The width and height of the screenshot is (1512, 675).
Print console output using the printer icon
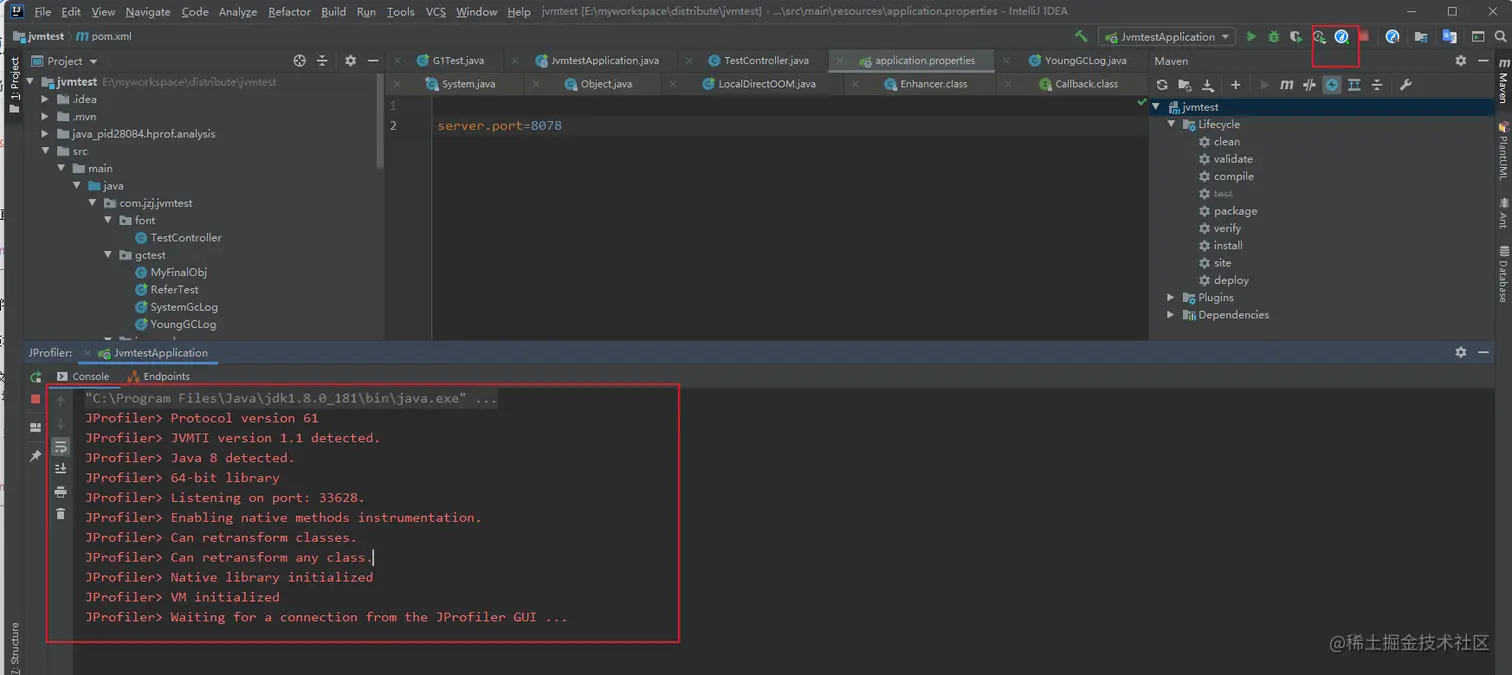(x=60, y=492)
